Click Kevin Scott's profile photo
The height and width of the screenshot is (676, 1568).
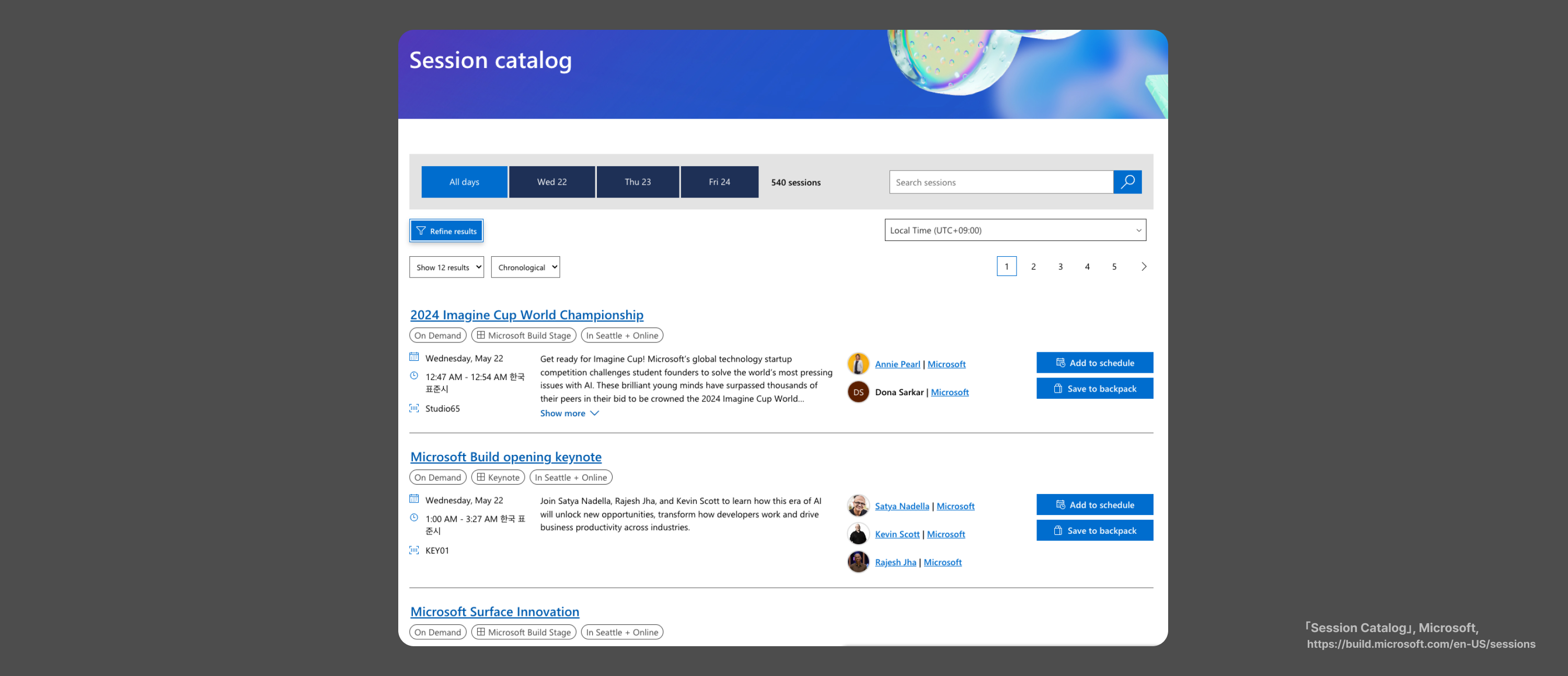(858, 533)
